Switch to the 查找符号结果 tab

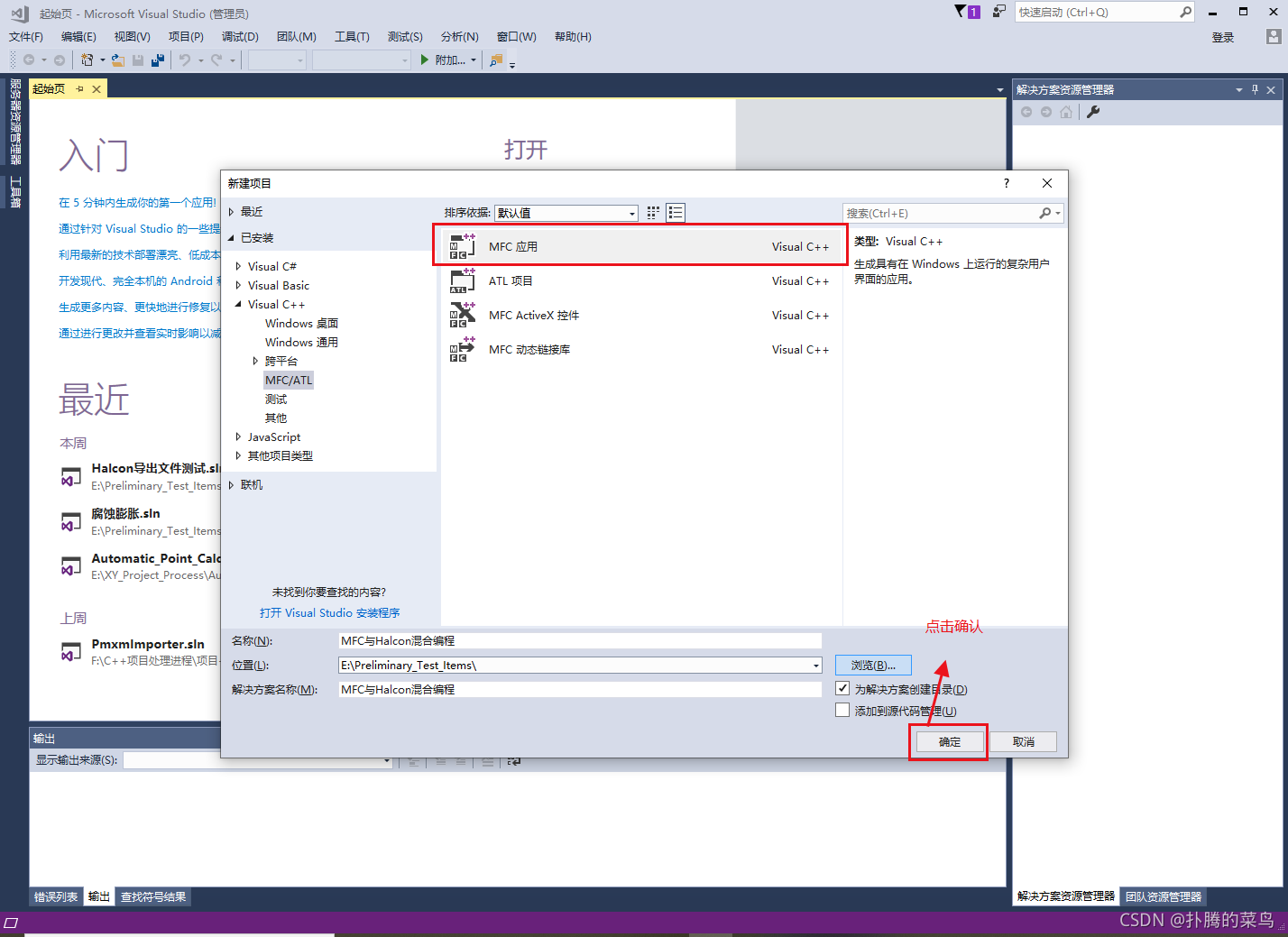pyautogui.click(x=153, y=896)
